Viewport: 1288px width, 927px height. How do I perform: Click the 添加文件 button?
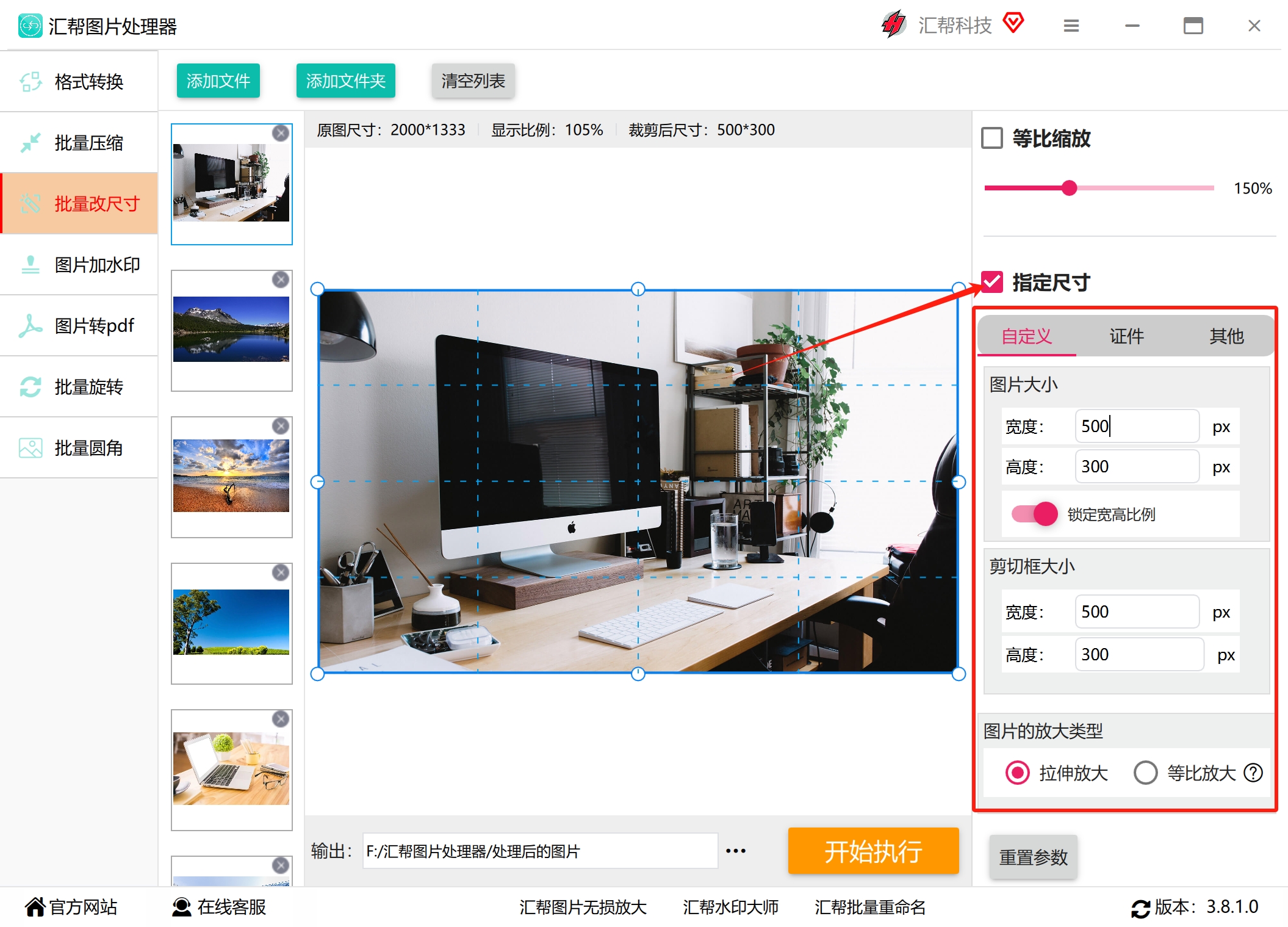[x=218, y=81]
